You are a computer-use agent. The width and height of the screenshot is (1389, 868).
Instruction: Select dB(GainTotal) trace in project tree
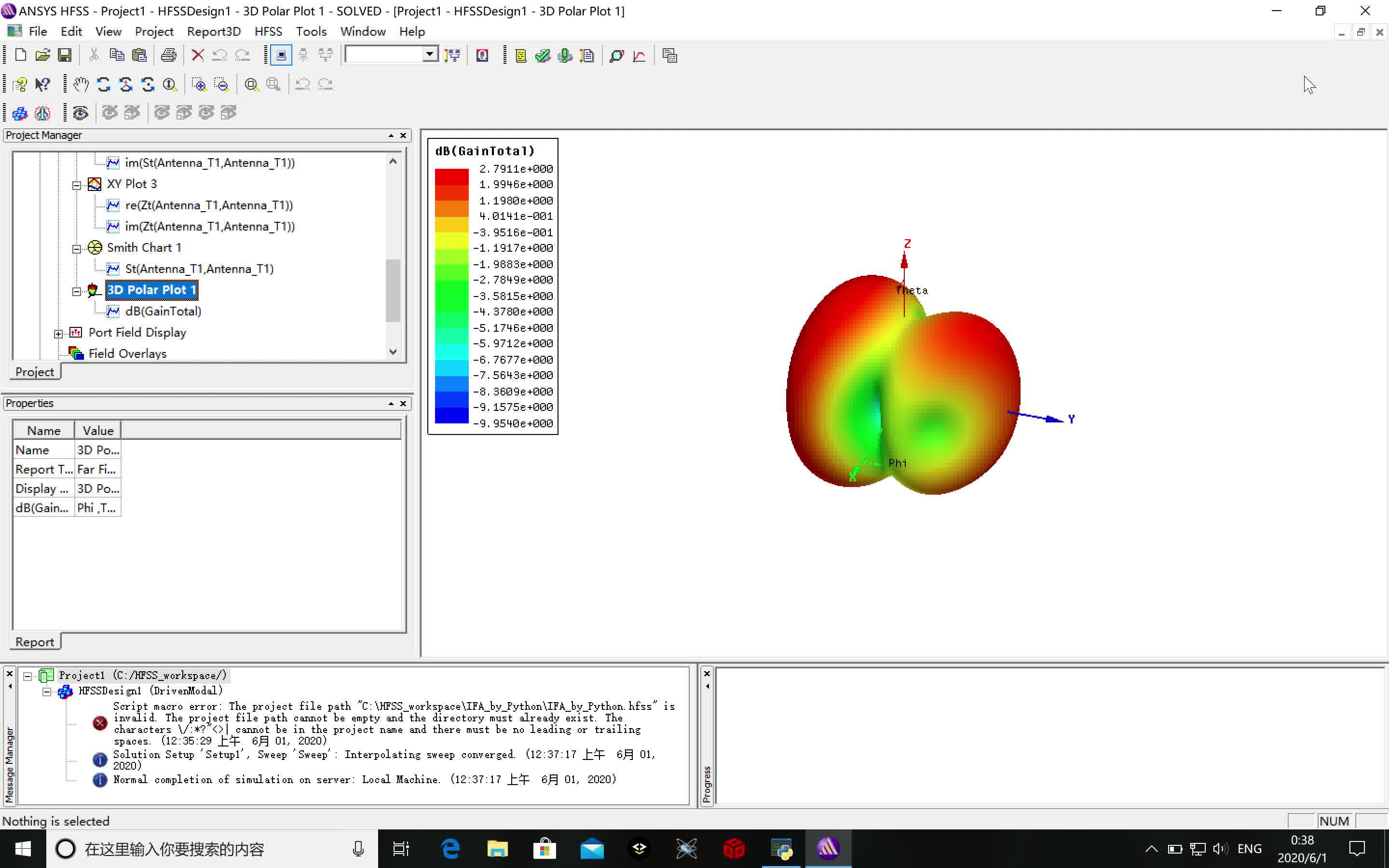pos(163,311)
